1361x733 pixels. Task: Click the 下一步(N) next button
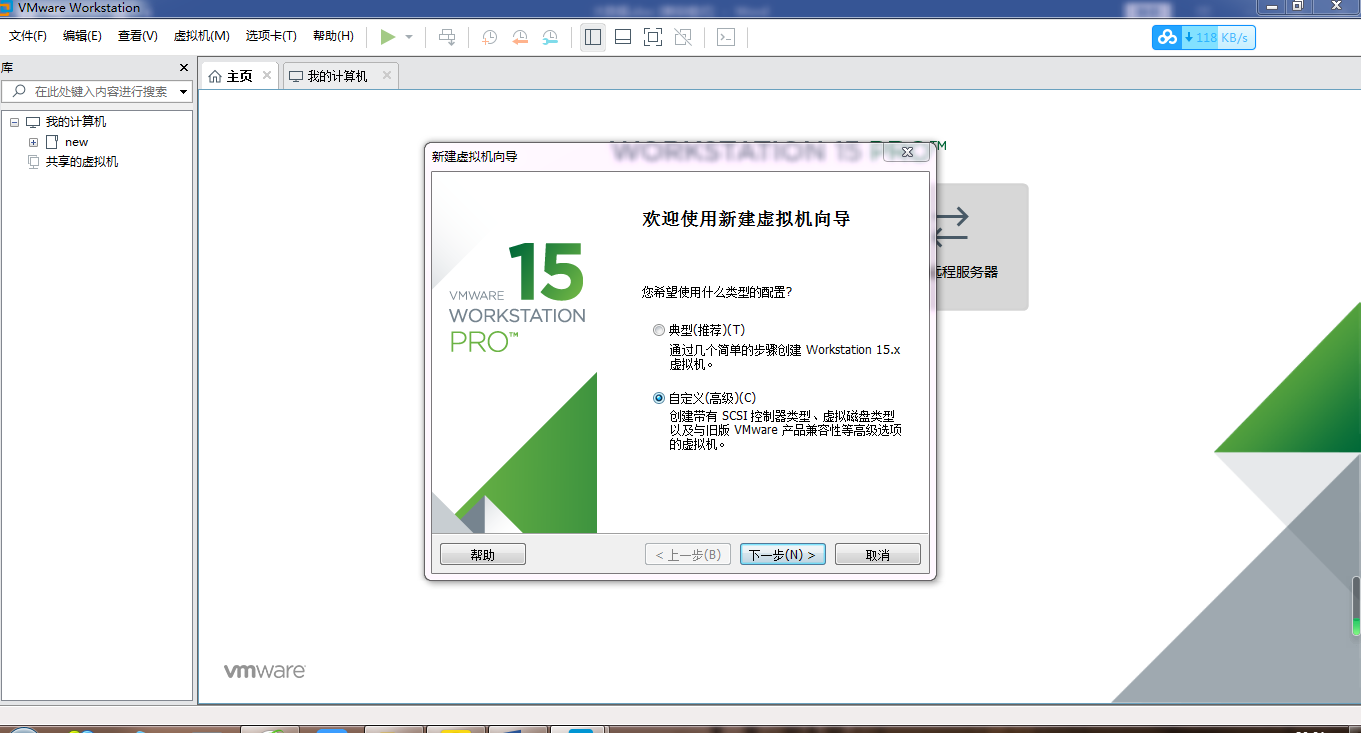[783, 555]
